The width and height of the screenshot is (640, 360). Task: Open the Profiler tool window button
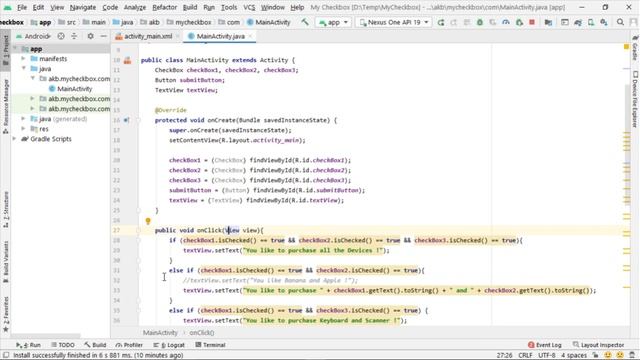(x=129, y=345)
